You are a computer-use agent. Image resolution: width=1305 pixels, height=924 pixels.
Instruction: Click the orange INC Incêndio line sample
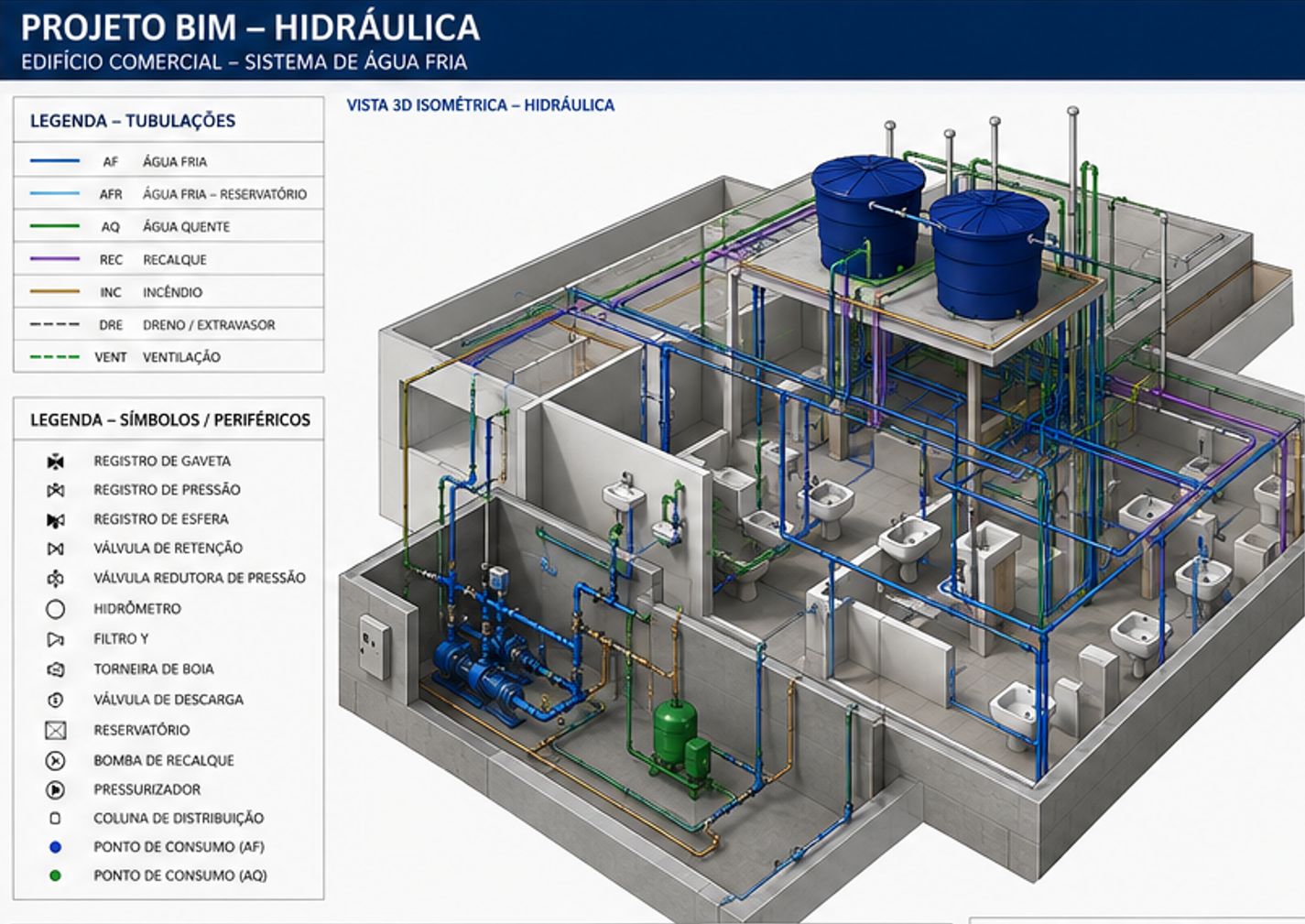click(55, 292)
